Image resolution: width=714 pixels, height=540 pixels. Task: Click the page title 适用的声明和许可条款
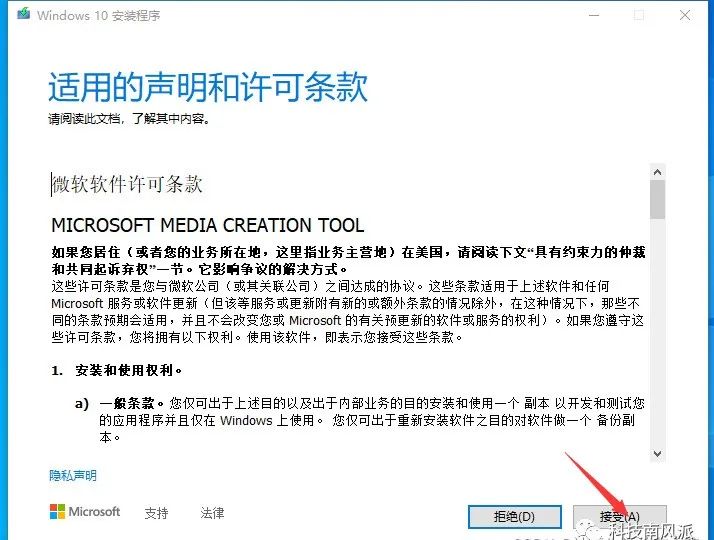tap(208, 87)
